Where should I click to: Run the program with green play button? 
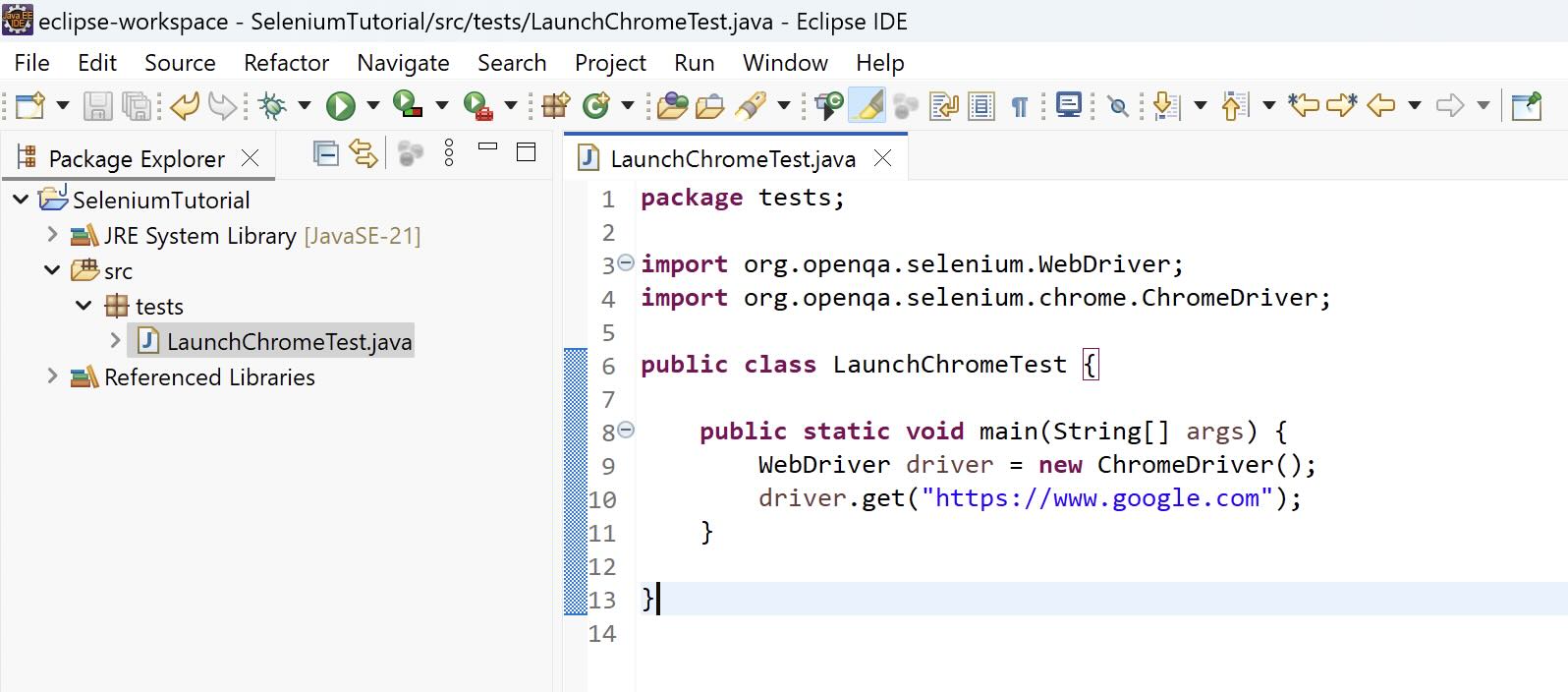coord(341,105)
